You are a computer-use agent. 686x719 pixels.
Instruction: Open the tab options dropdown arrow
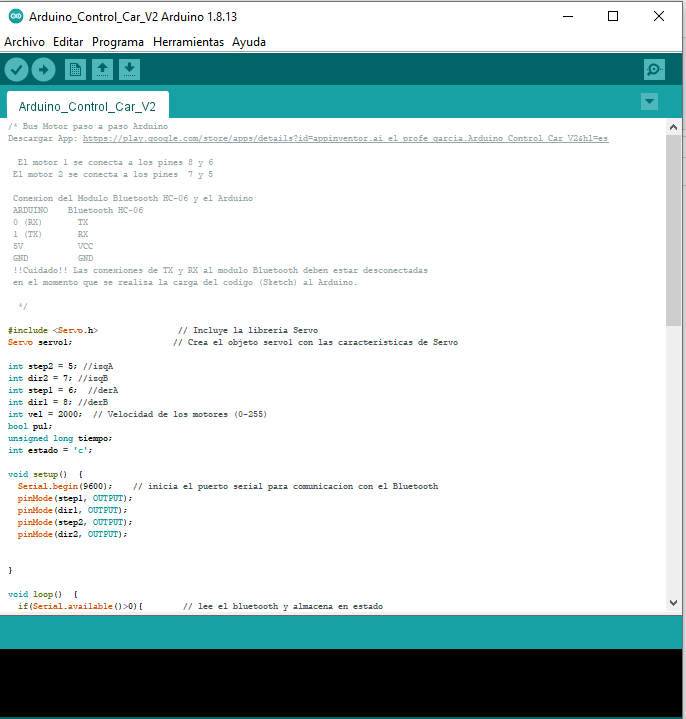coord(649,101)
